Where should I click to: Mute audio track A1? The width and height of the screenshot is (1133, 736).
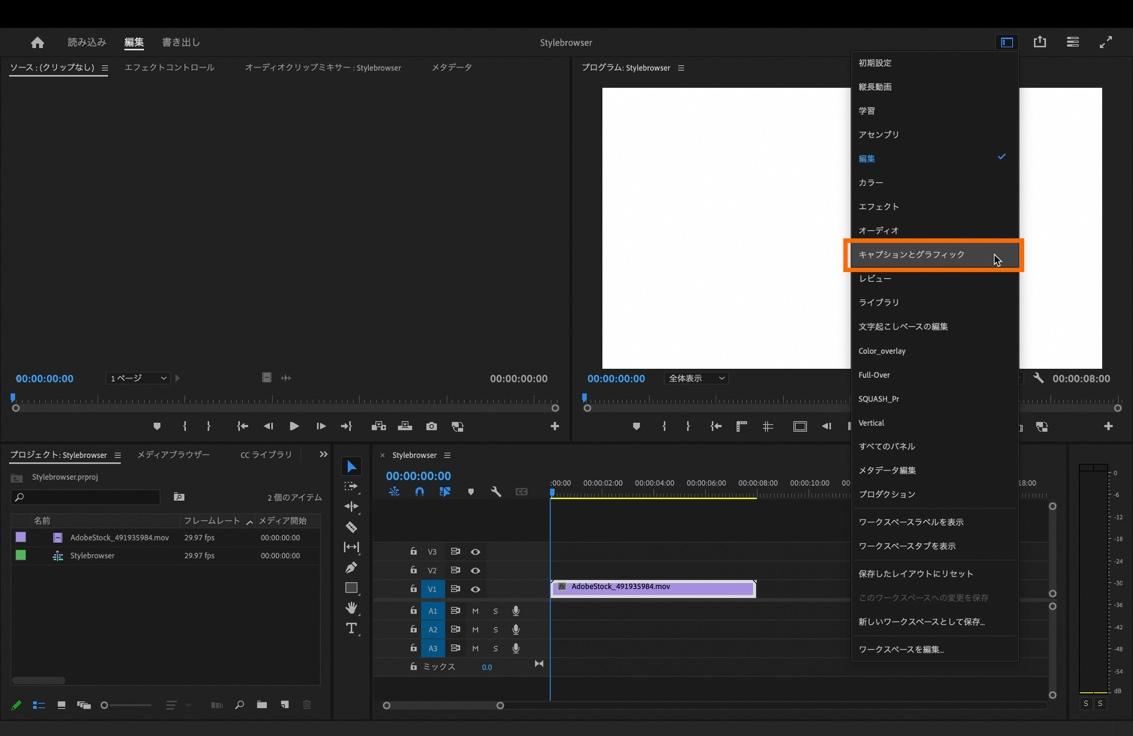(475, 611)
